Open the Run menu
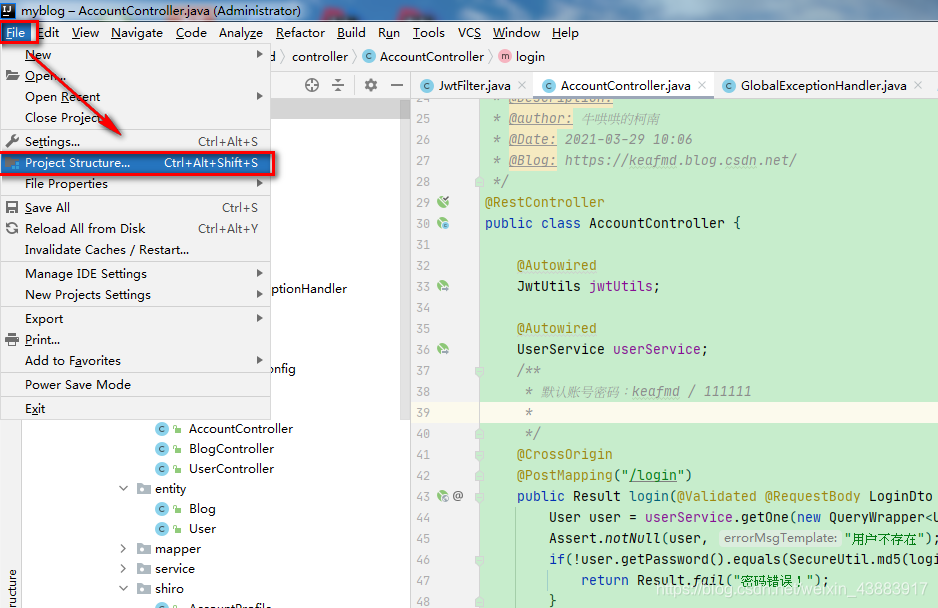 click(x=389, y=33)
